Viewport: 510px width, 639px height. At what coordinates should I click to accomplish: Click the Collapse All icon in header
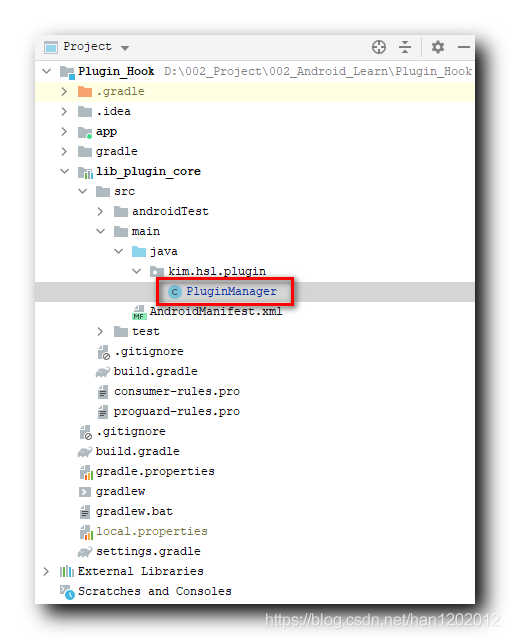click(x=404, y=47)
